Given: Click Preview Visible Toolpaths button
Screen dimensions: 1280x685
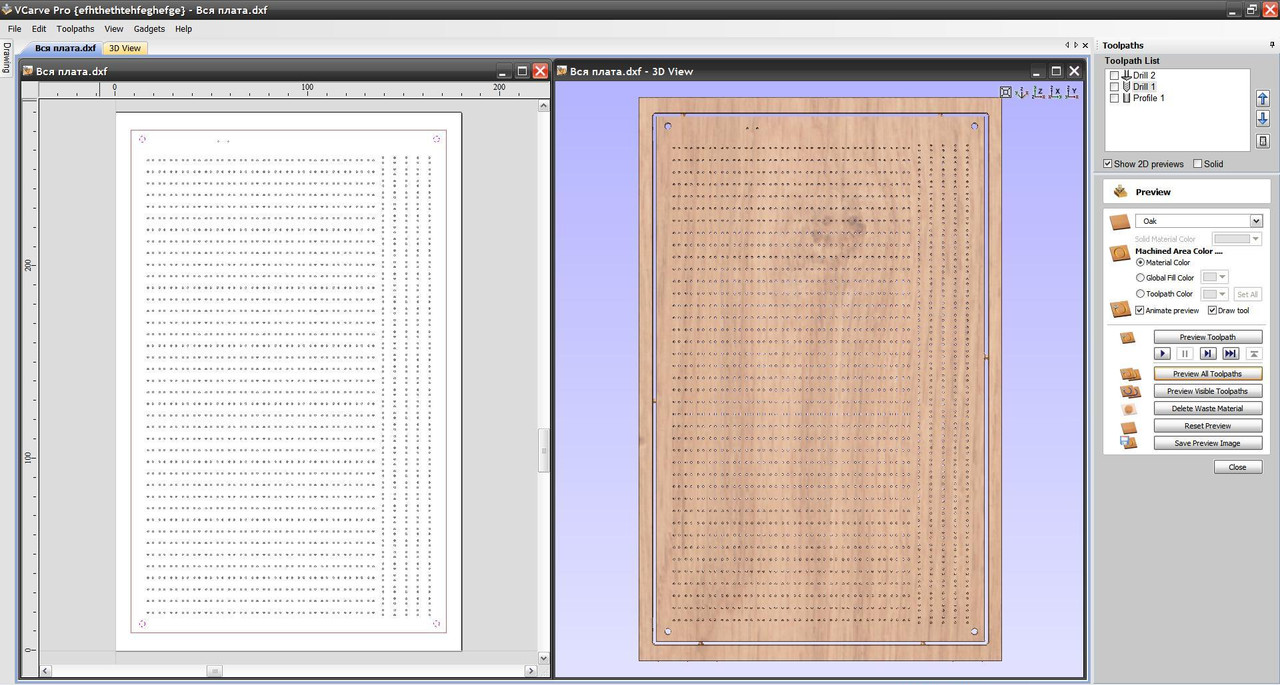Looking at the screenshot, I should tap(1208, 391).
